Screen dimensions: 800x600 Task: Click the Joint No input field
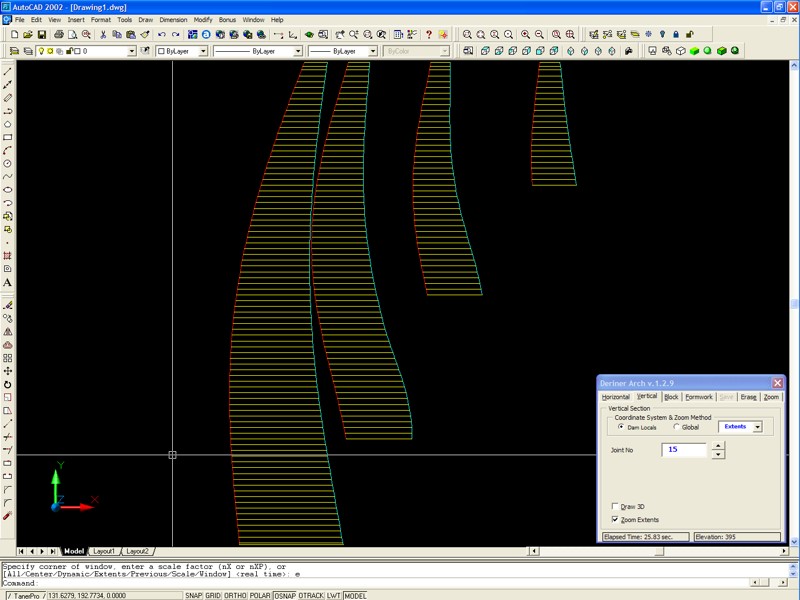click(683, 451)
